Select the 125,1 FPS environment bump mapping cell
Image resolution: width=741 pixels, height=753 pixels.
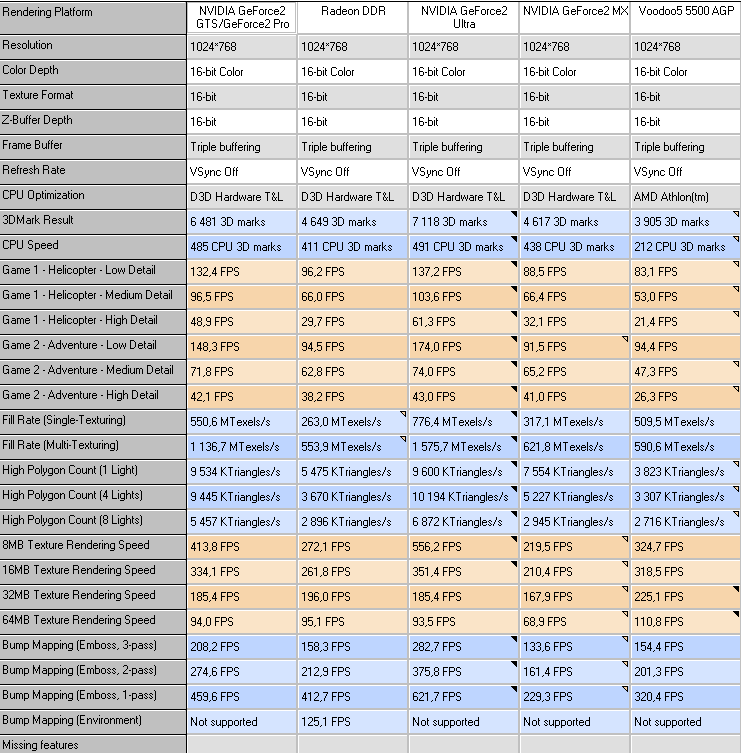point(352,721)
